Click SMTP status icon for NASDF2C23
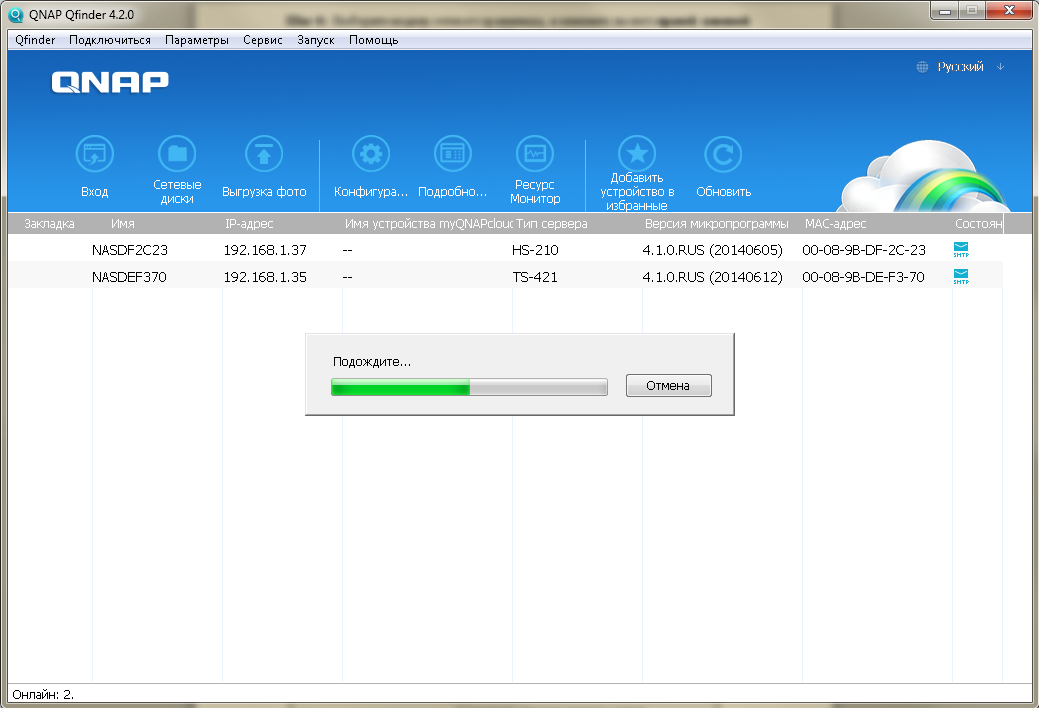Viewport: 1039px width, 708px height. click(x=961, y=250)
